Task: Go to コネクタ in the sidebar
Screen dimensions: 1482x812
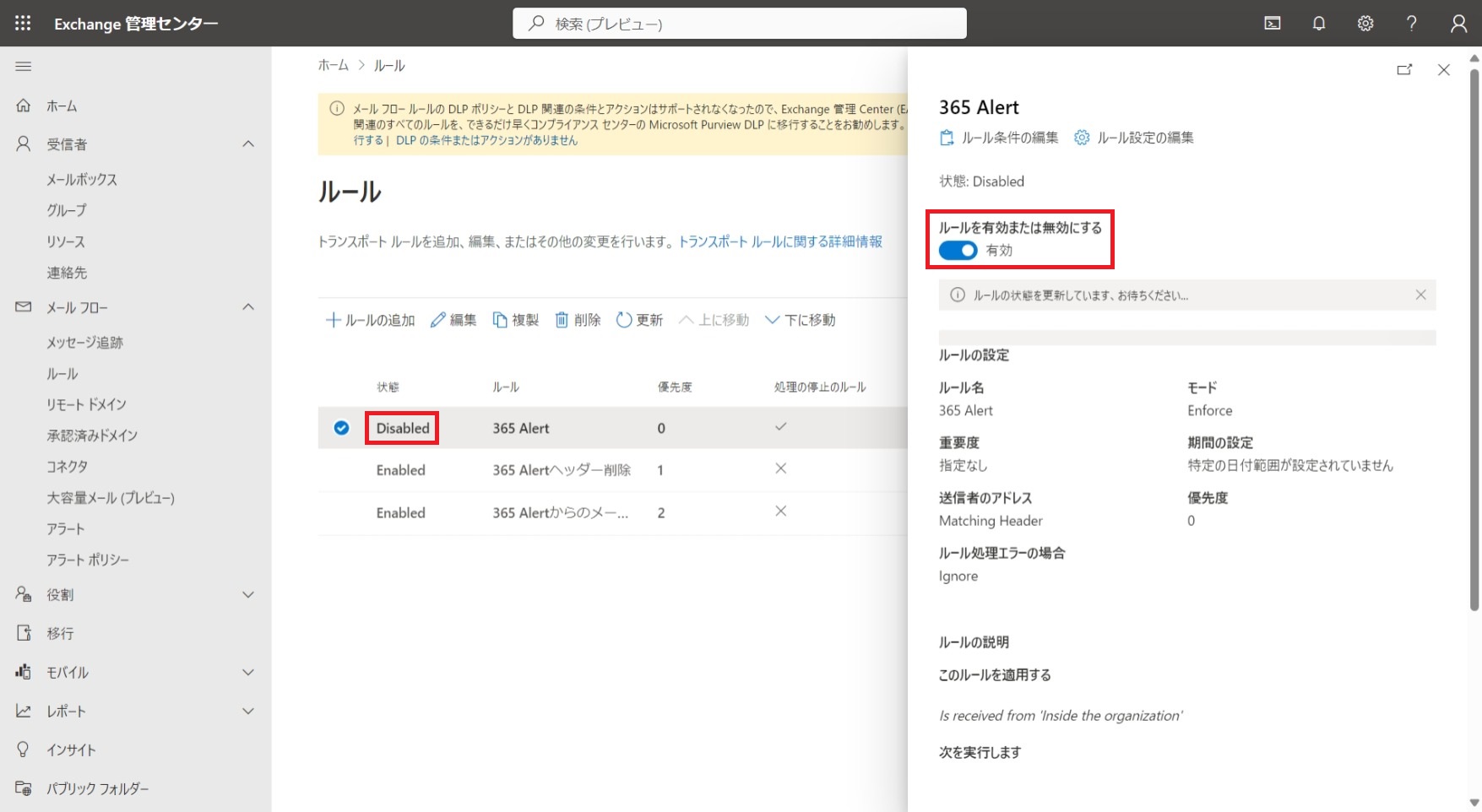Action: pos(67,467)
